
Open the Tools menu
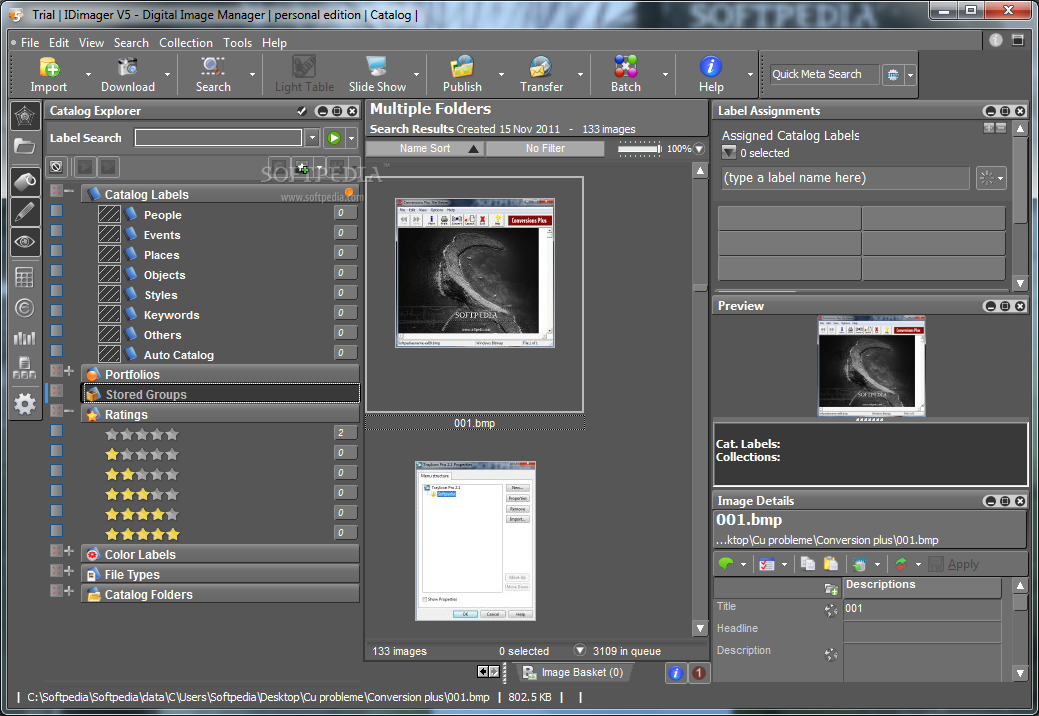pyautogui.click(x=237, y=43)
